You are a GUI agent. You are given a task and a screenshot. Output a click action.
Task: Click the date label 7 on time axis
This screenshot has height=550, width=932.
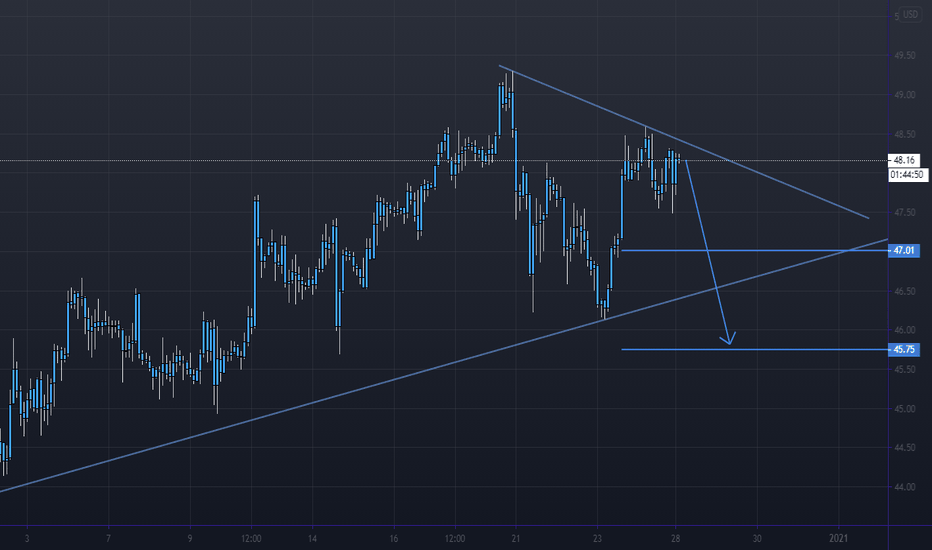(108, 539)
